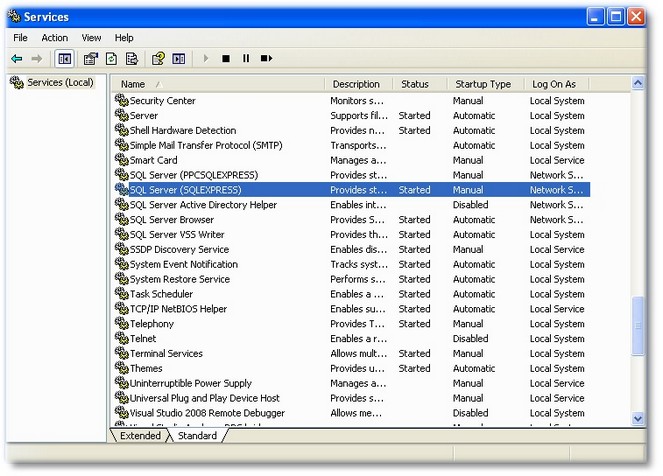Click the gear icon beside Terminal Services
The height and width of the screenshot is (476, 663).
[122, 353]
